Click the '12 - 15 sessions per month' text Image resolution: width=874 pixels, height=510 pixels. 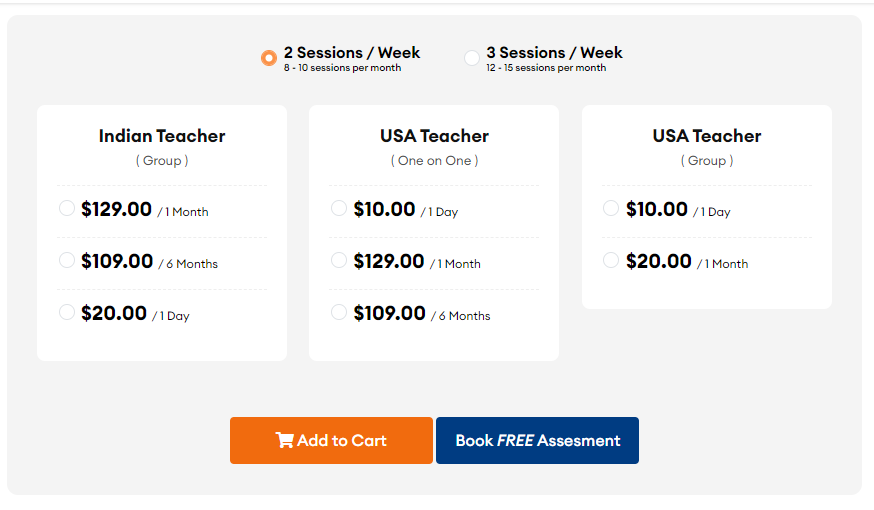pyautogui.click(x=546, y=69)
